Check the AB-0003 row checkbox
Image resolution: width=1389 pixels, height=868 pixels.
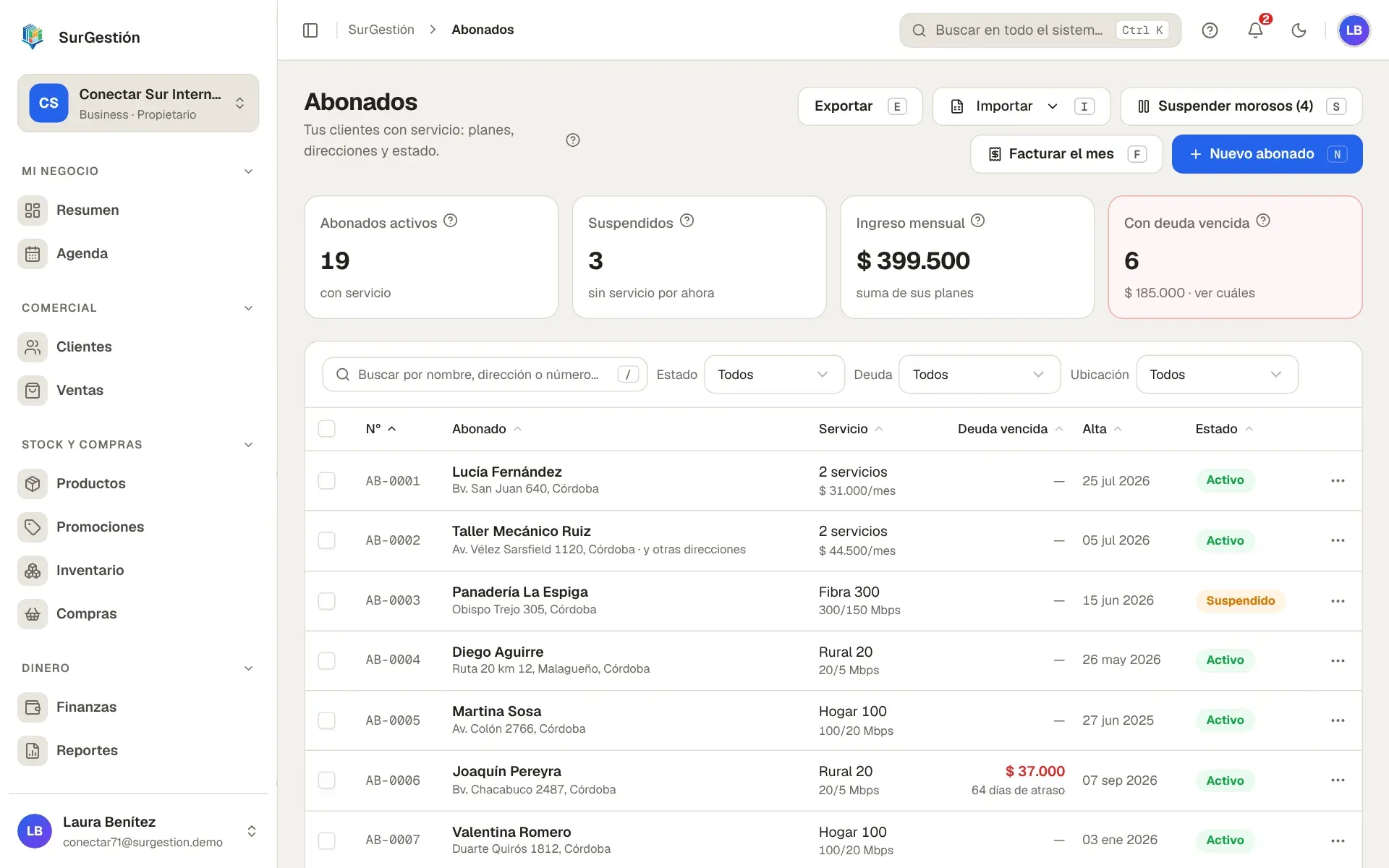point(327,601)
